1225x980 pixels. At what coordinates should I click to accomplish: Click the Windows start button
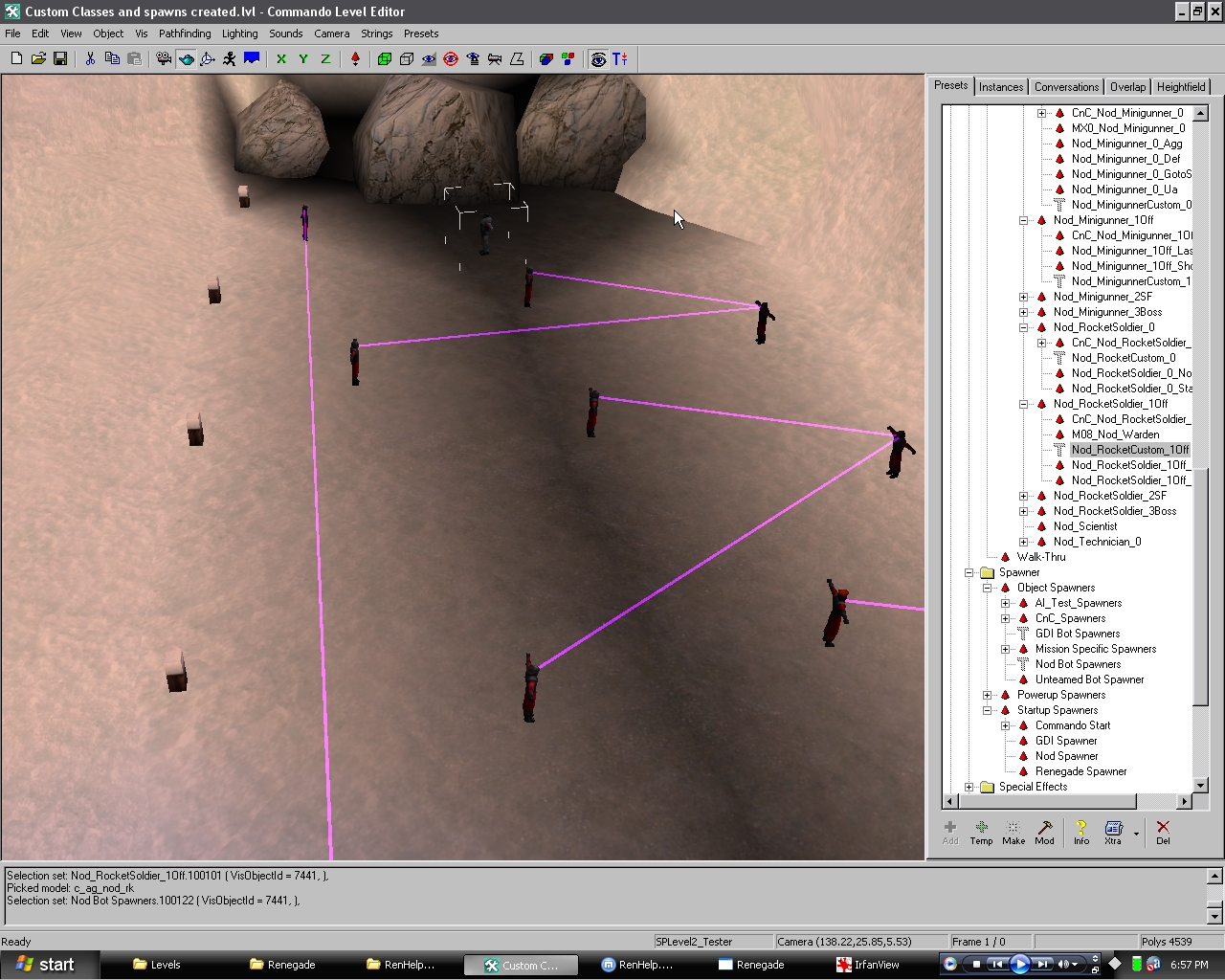45,965
